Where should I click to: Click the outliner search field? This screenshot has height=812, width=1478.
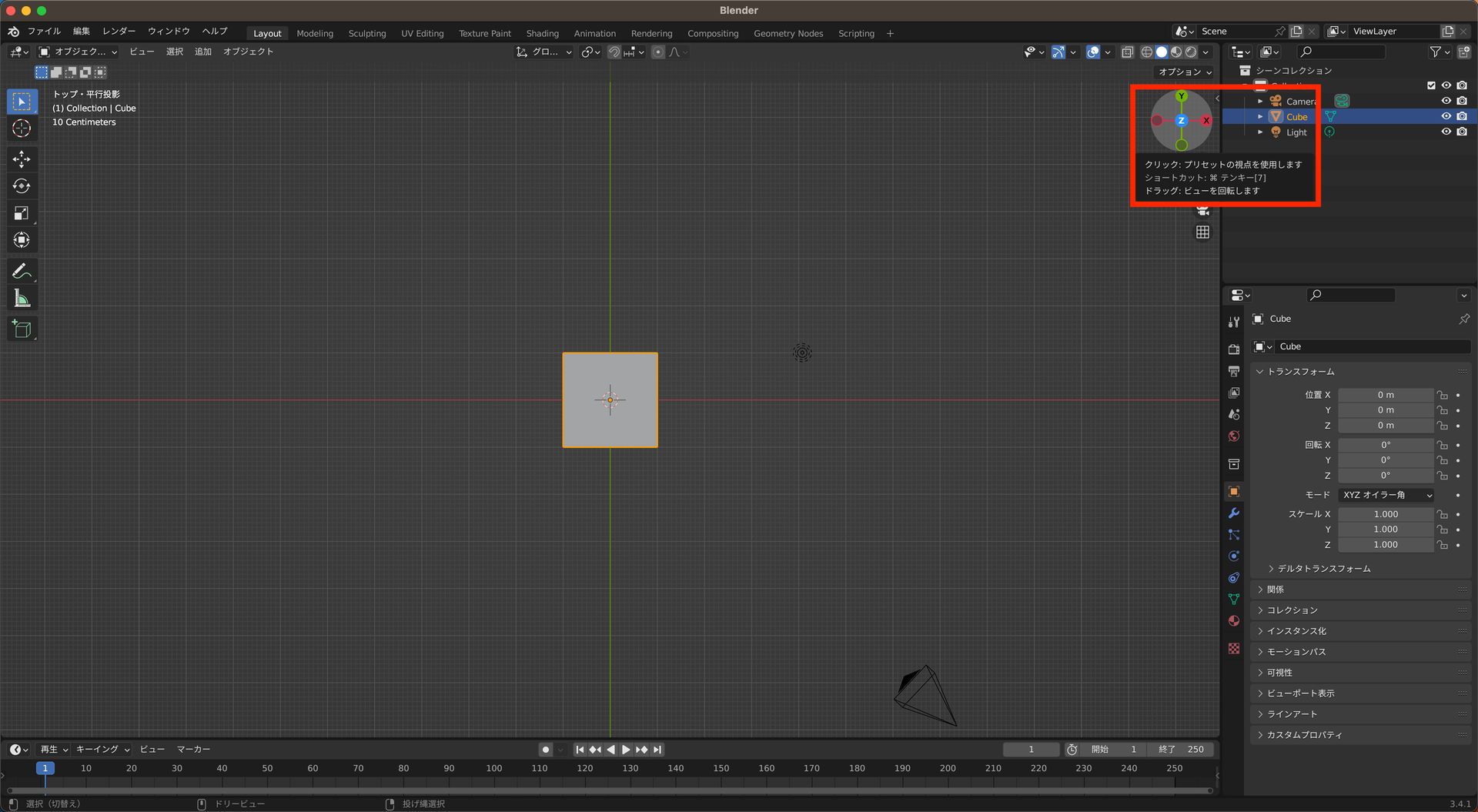[1339, 52]
